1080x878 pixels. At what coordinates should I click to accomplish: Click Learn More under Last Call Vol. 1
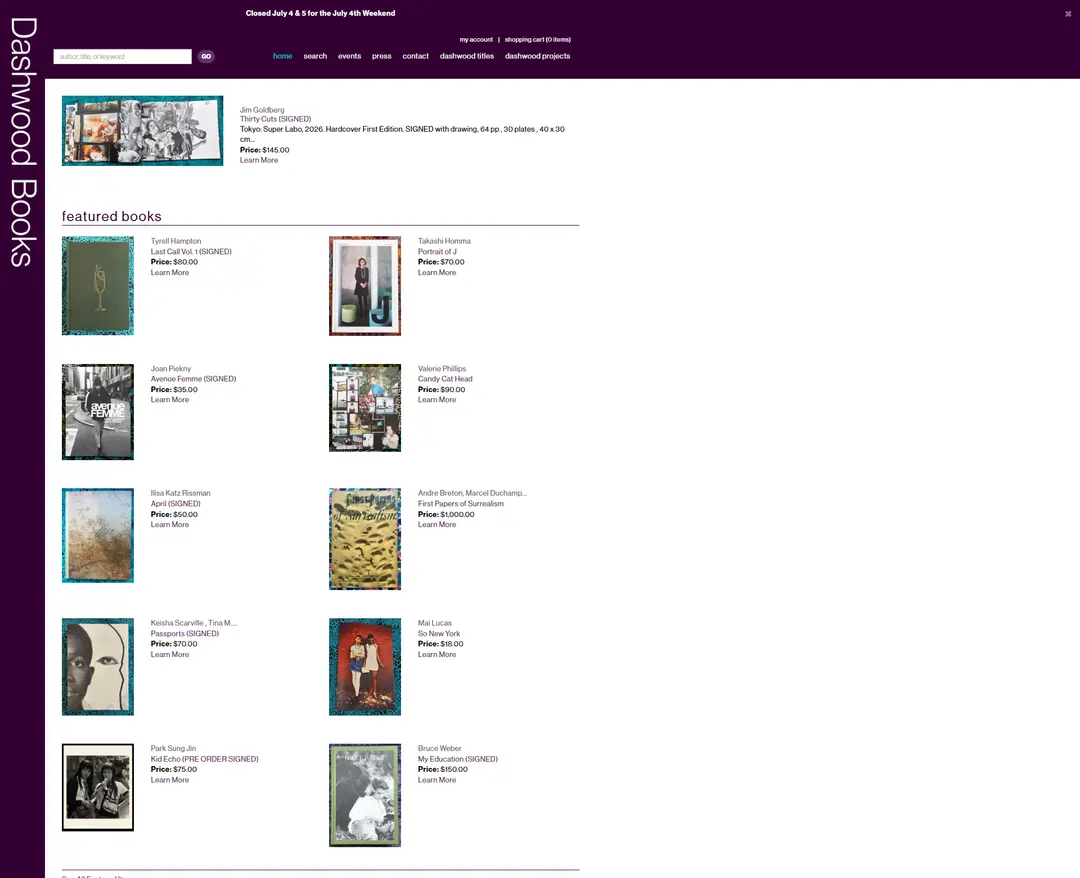pyautogui.click(x=170, y=273)
